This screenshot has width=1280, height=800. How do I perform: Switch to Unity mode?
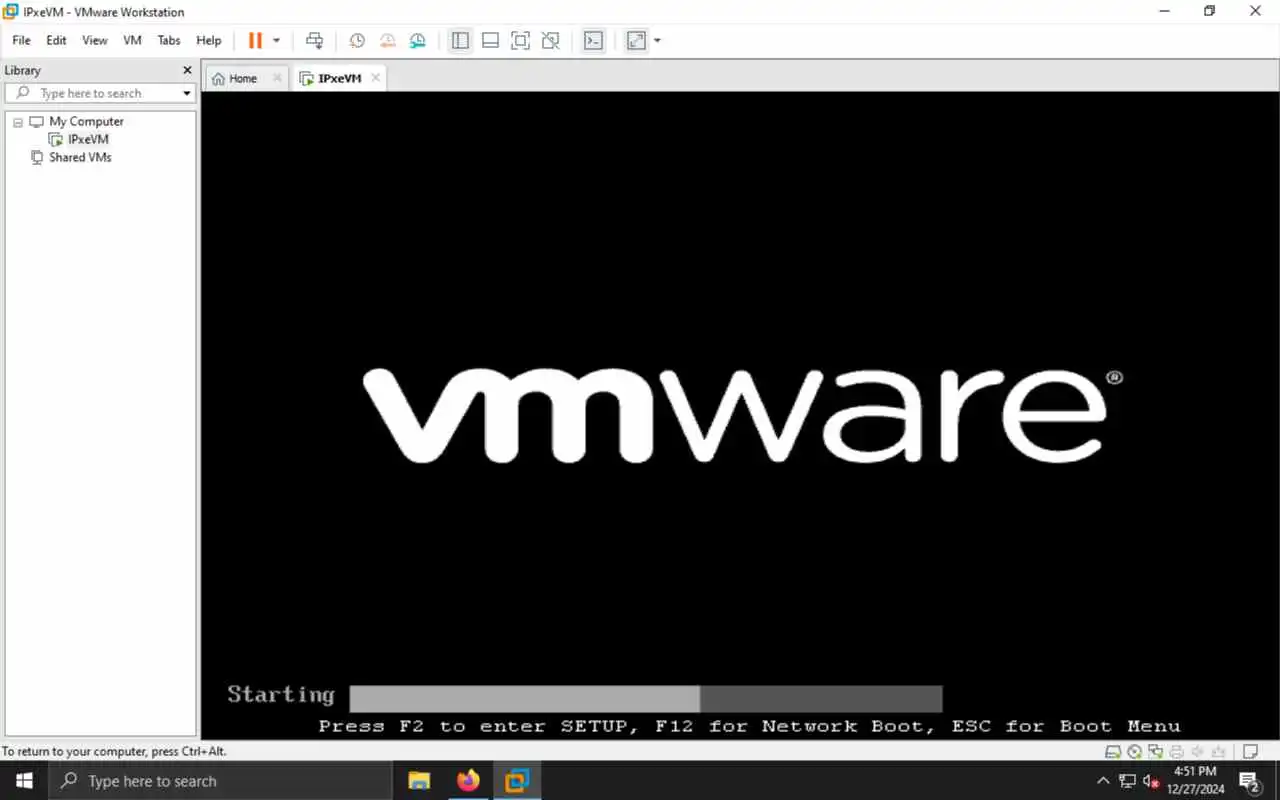click(550, 40)
